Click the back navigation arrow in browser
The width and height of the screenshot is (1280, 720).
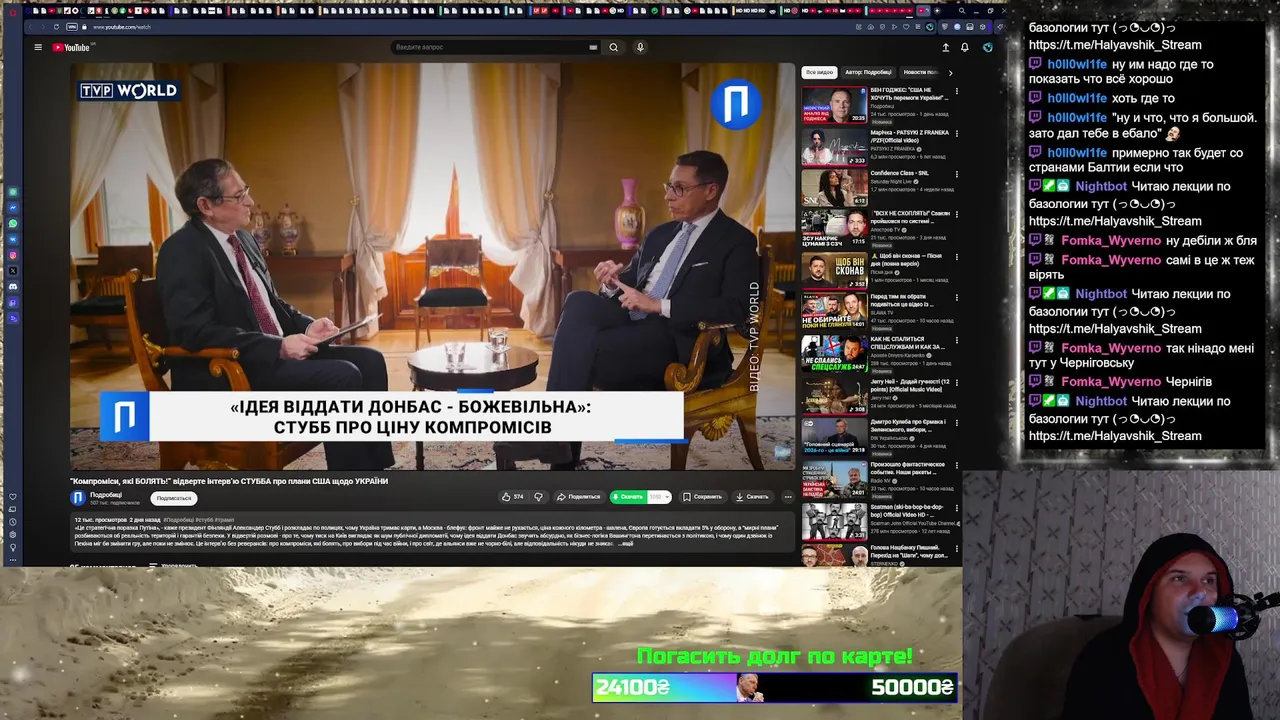click(31, 27)
